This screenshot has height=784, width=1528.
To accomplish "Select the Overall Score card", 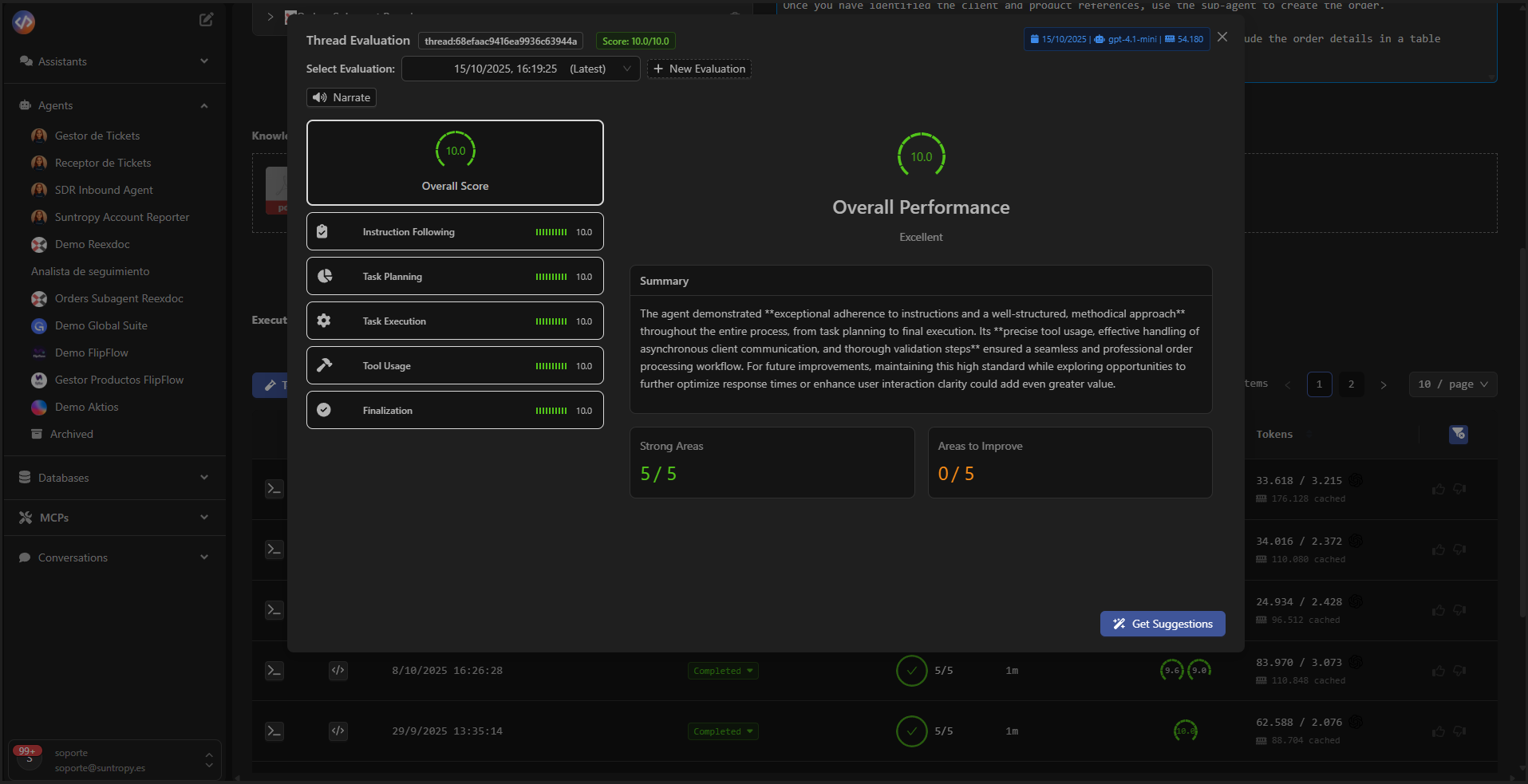I will [x=455, y=163].
